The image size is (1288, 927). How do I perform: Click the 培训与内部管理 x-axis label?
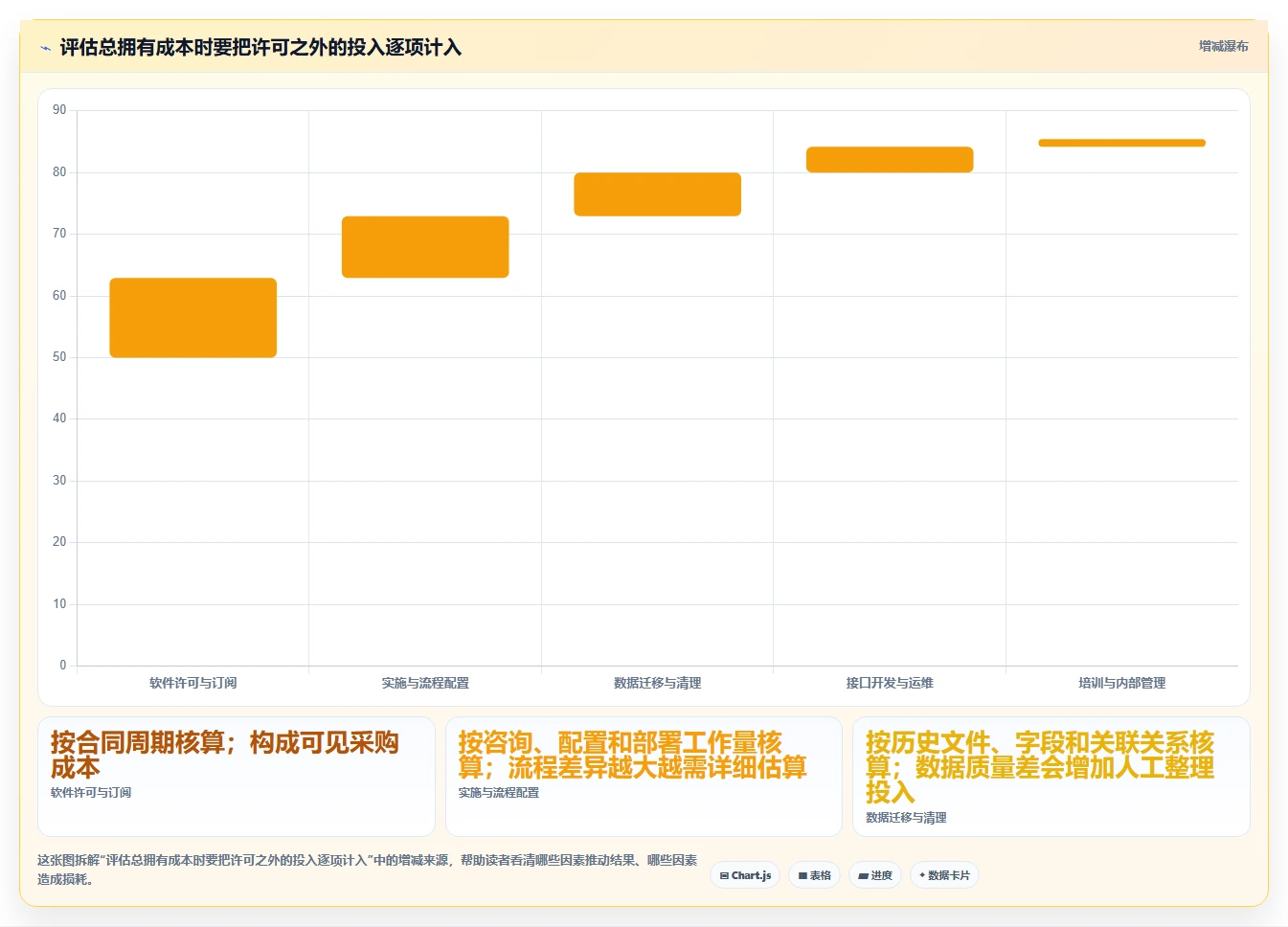(x=1122, y=683)
